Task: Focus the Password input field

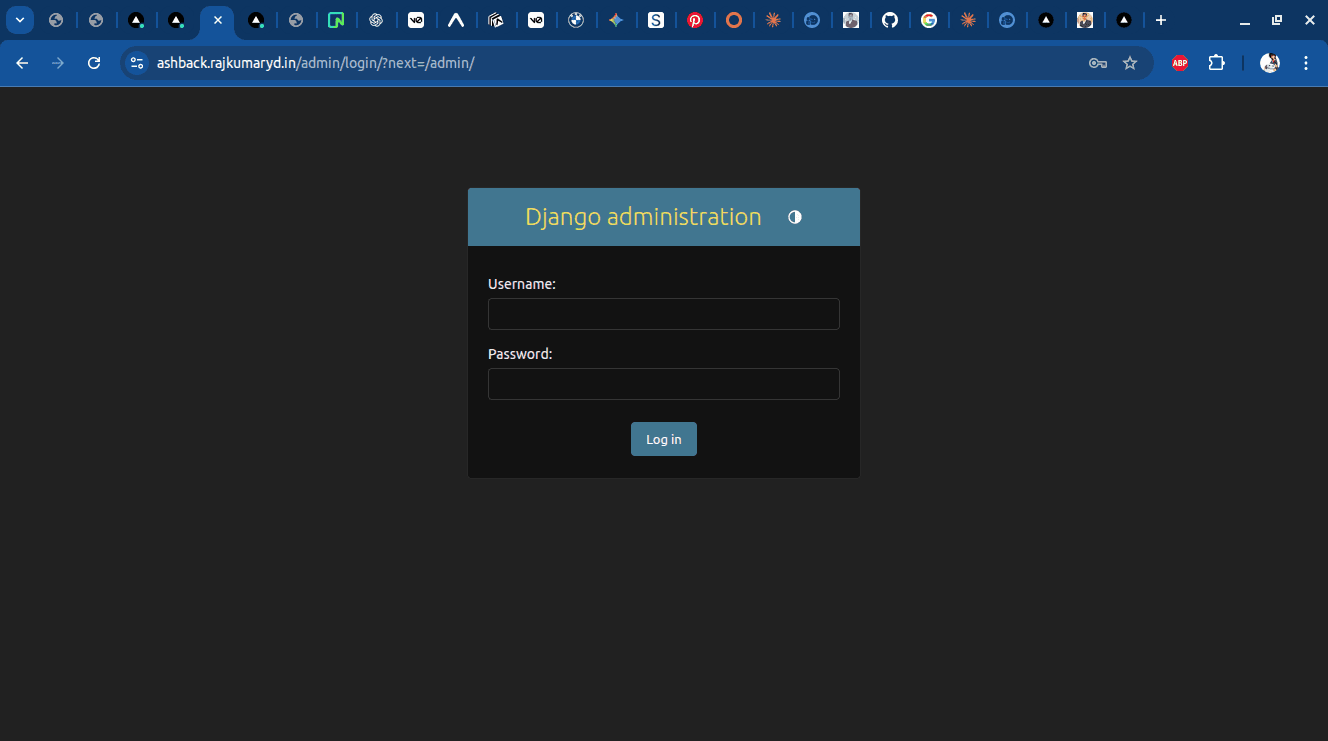Action: tap(663, 384)
